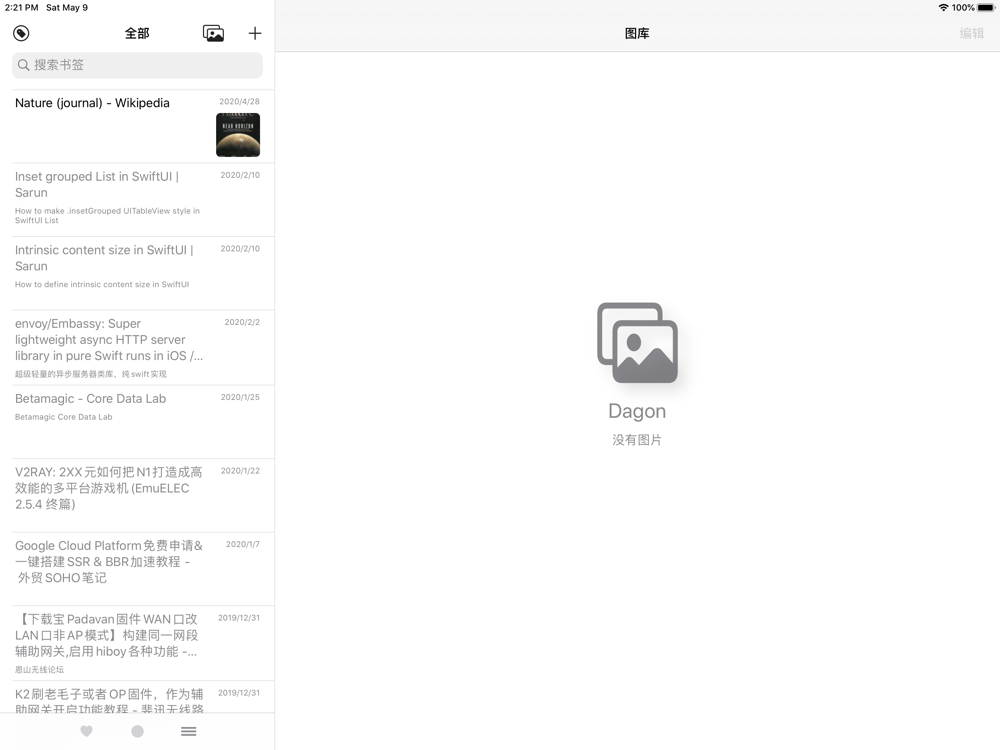Click the 2020/4/28 date label
1000x750 pixels.
click(x=239, y=101)
